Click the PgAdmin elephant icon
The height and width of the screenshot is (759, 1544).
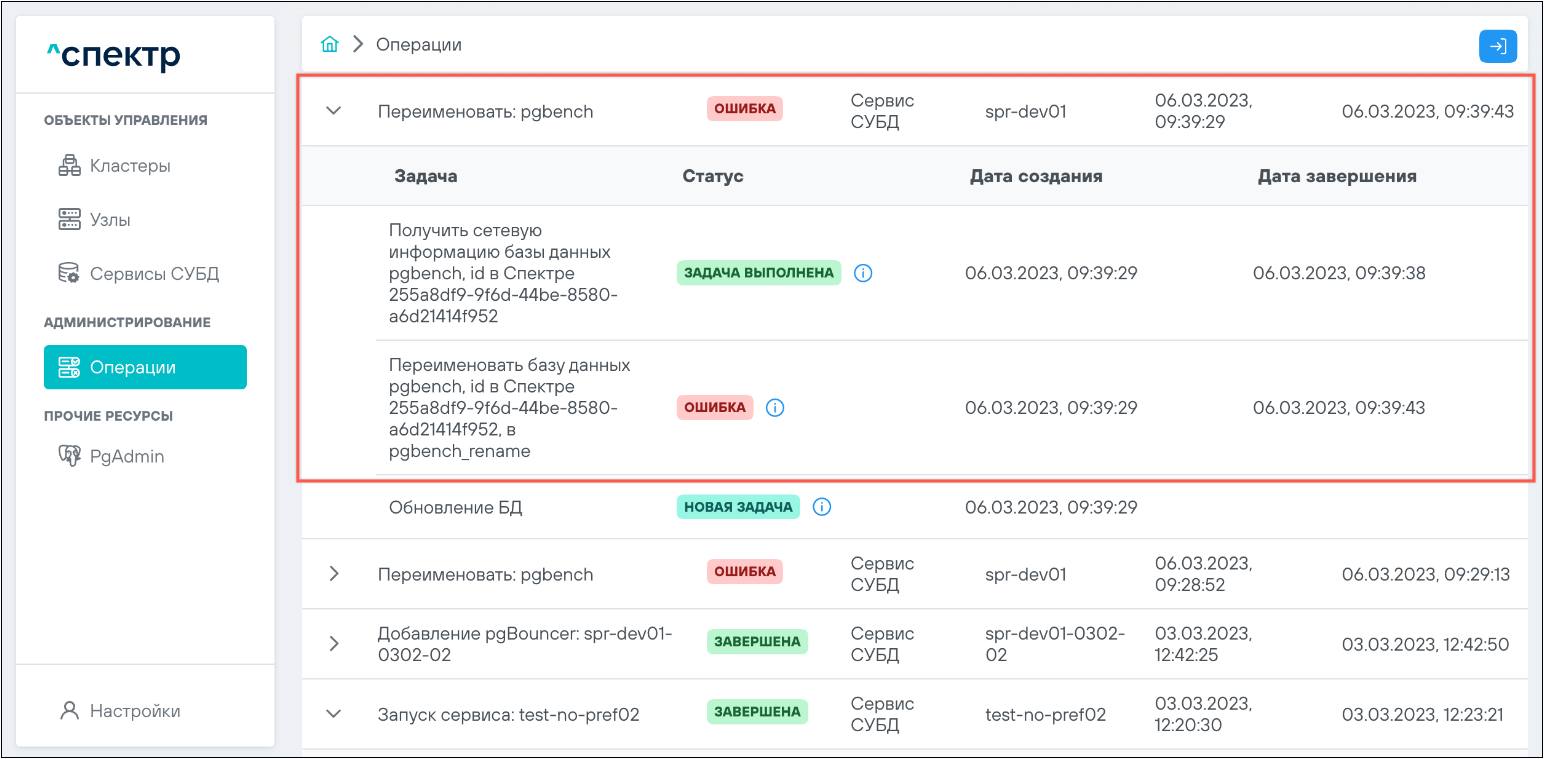coord(69,456)
